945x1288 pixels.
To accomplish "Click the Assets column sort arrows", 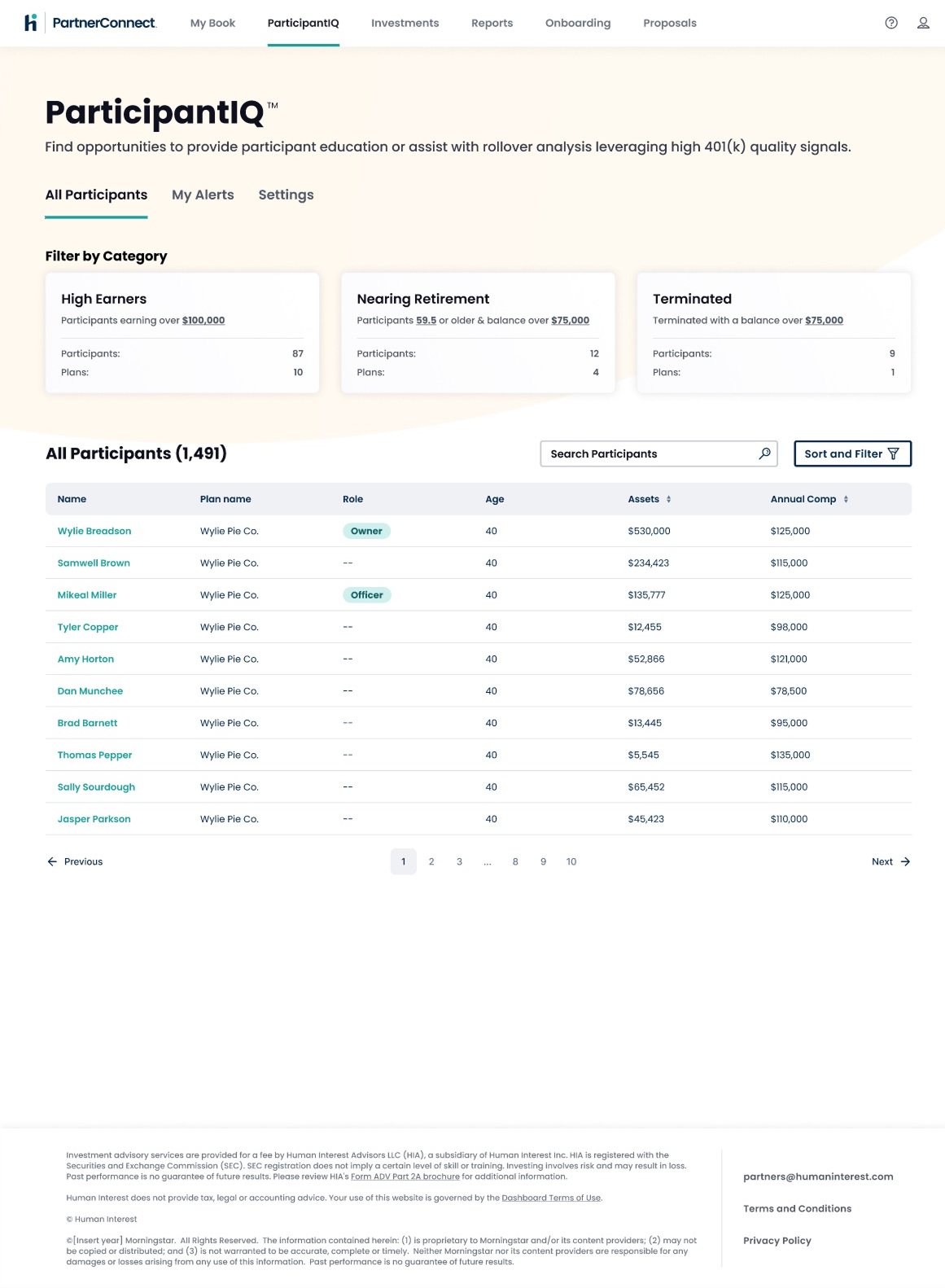I will (x=668, y=499).
